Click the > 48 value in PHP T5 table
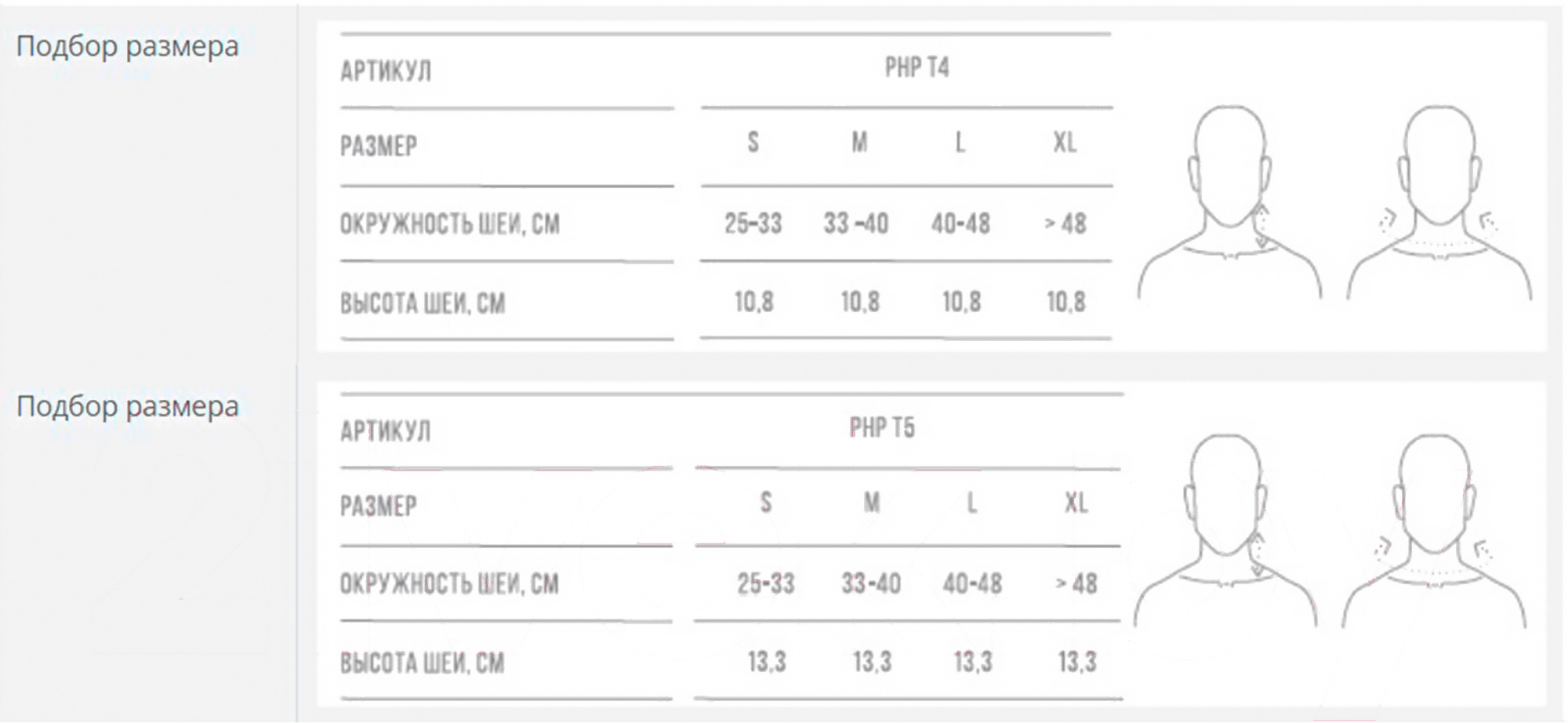This screenshot has height=723, width=1568. click(1076, 584)
